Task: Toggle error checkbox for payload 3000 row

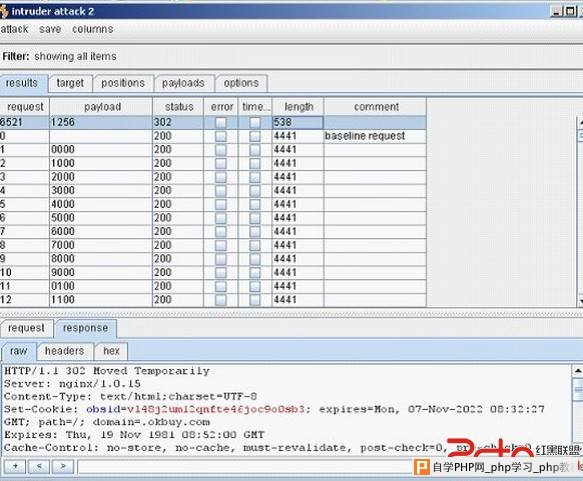Action: 220,190
